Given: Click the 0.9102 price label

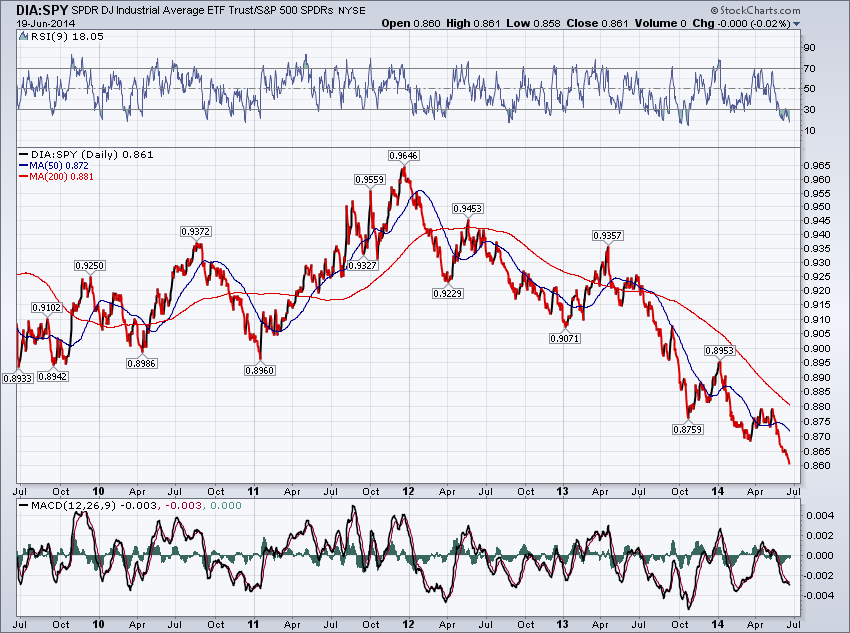Looking at the screenshot, I should [47, 307].
